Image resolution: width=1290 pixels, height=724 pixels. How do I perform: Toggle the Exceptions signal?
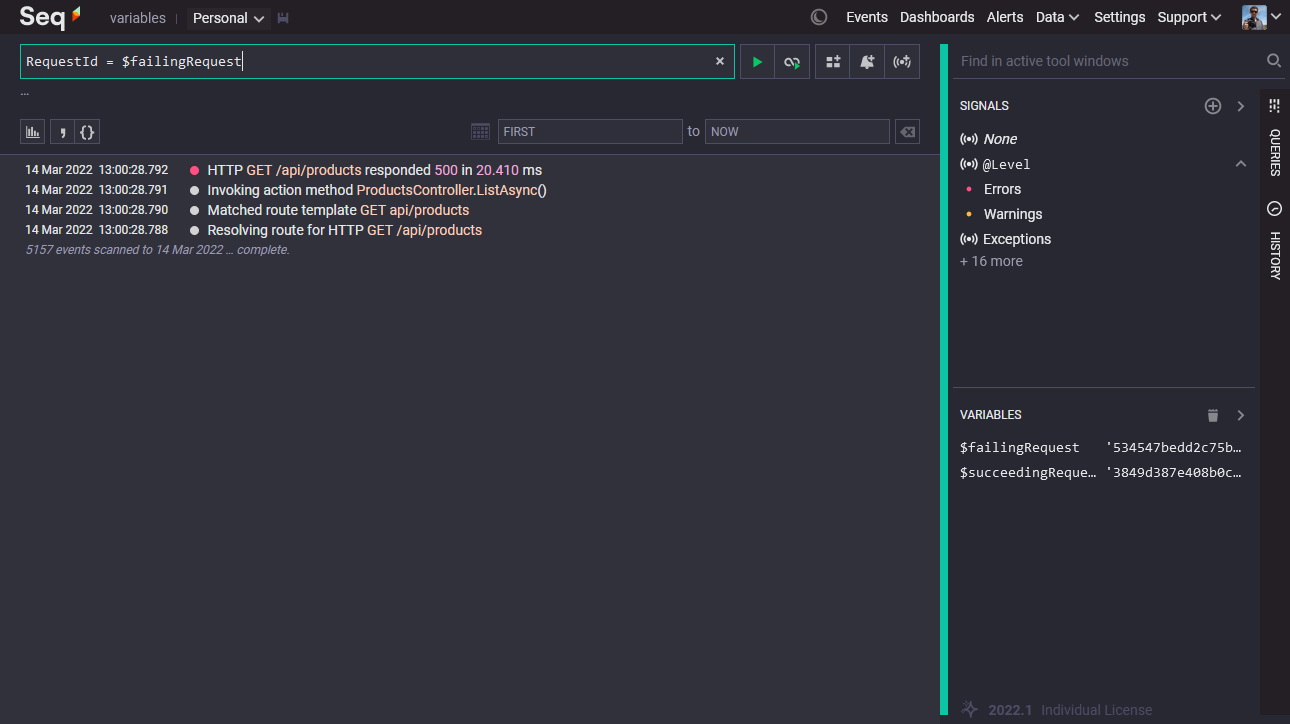click(x=1017, y=239)
